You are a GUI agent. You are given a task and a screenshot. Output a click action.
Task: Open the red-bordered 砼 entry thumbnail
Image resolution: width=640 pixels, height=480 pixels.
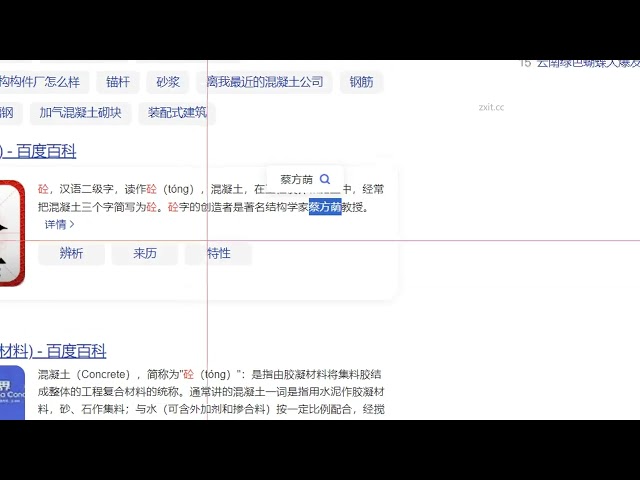[12, 233]
